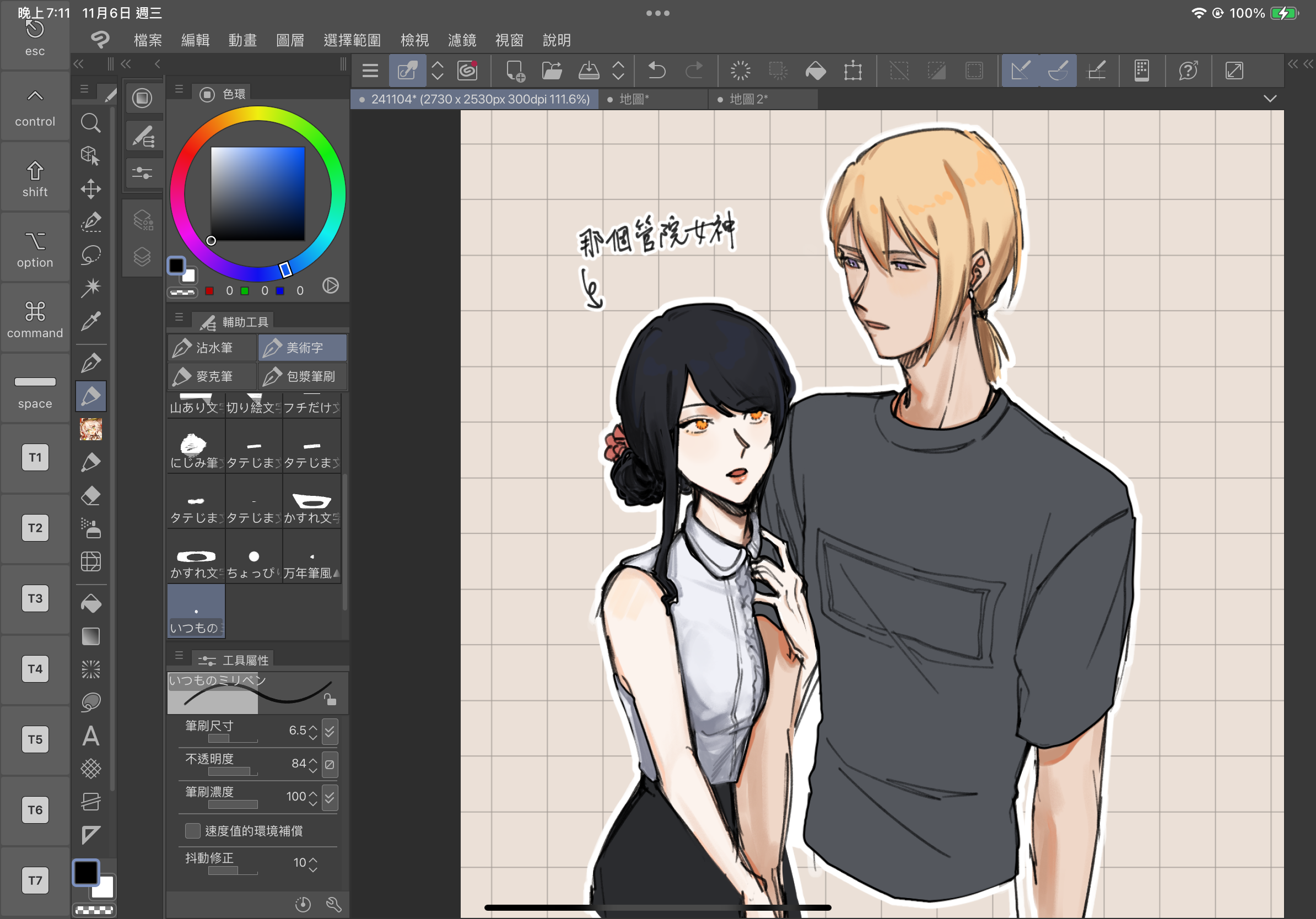Select the かすれ文字 brush thumbnail with white oval
This screenshot has width=1316, height=919.
(197, 556)
